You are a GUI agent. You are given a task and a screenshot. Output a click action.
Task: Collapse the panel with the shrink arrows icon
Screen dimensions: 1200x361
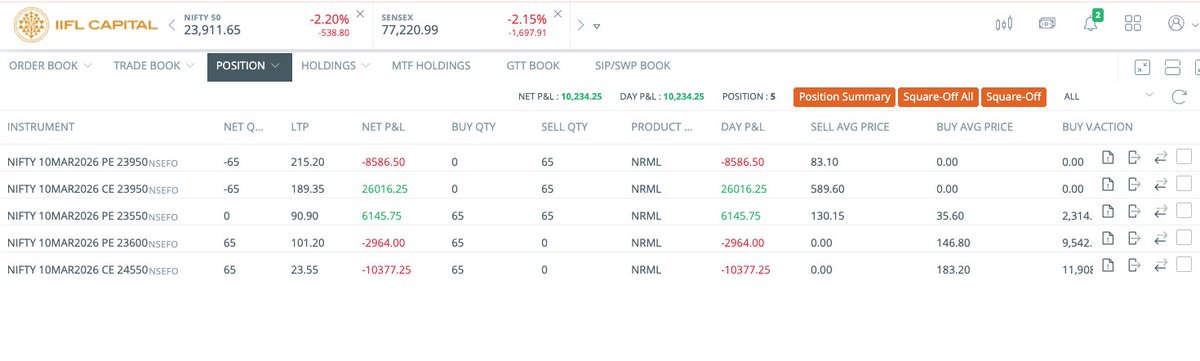[1143, 67]
